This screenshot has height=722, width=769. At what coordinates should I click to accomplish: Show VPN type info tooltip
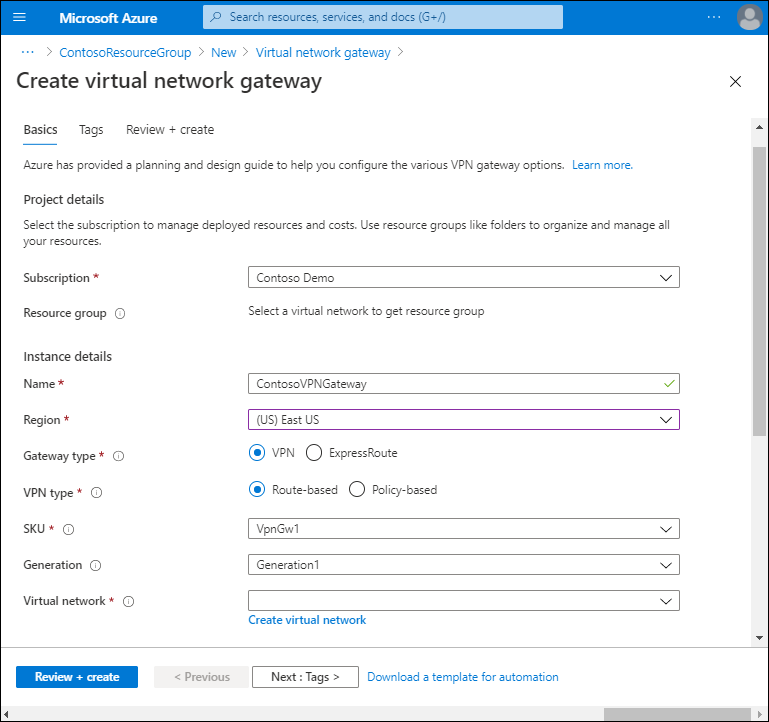pos(97,492)
